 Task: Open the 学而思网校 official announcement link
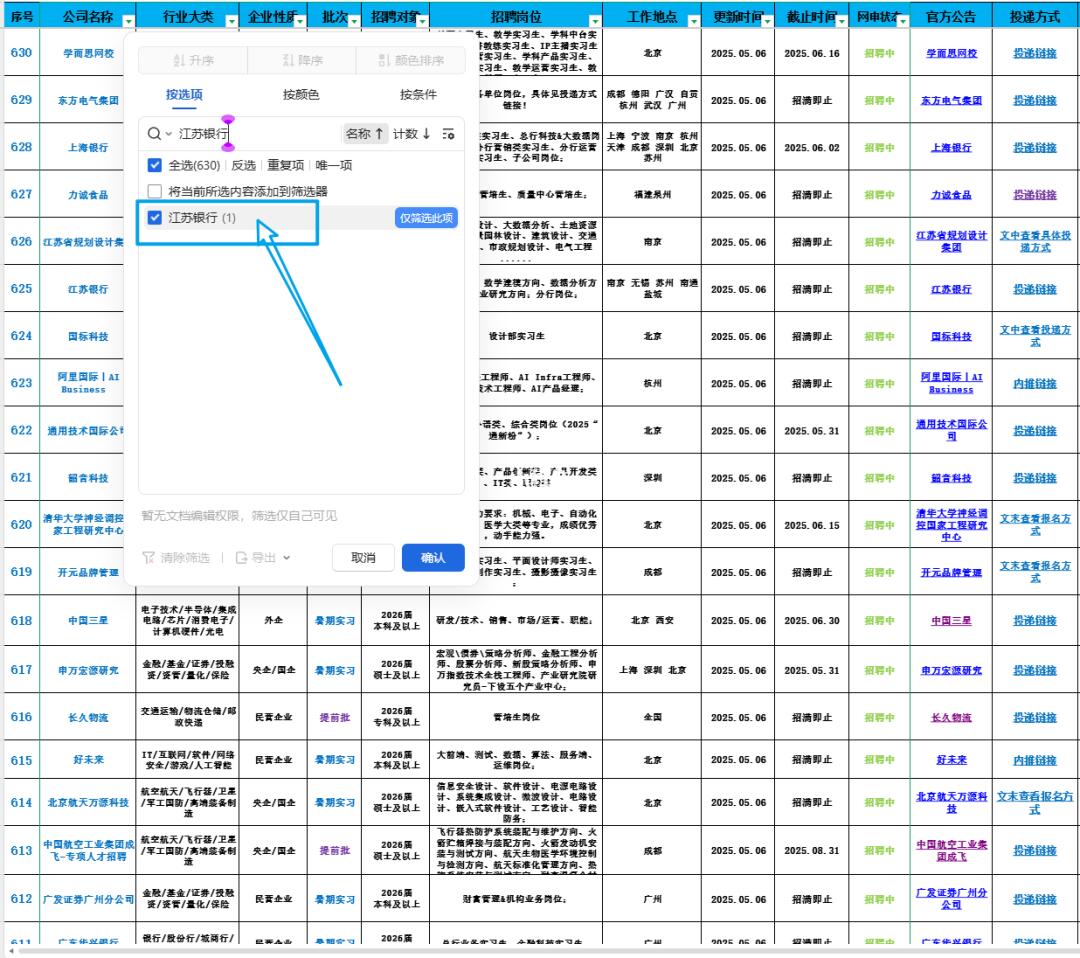click(x=951, y=53)
